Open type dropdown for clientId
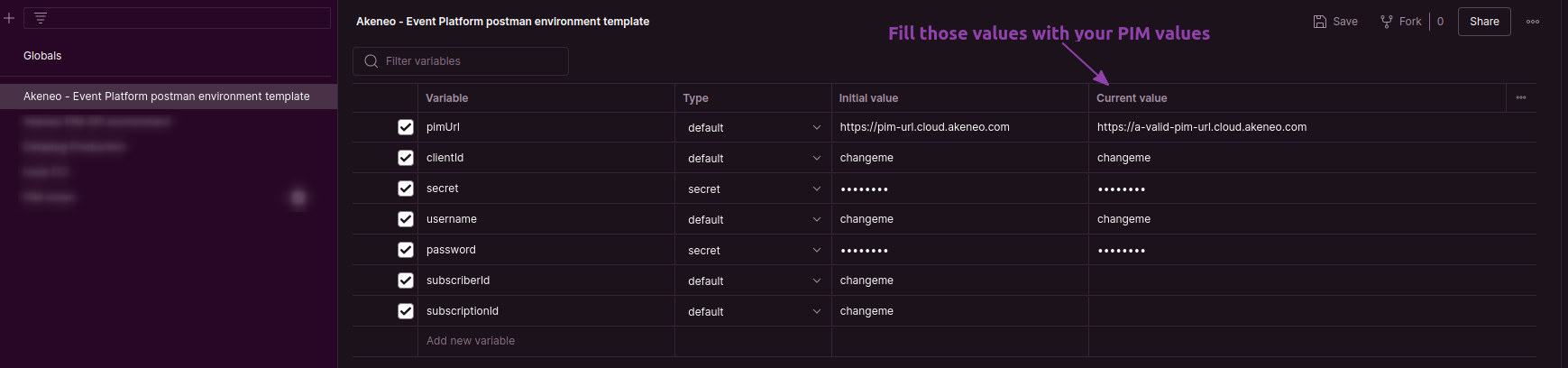 (x=816, y=158)
